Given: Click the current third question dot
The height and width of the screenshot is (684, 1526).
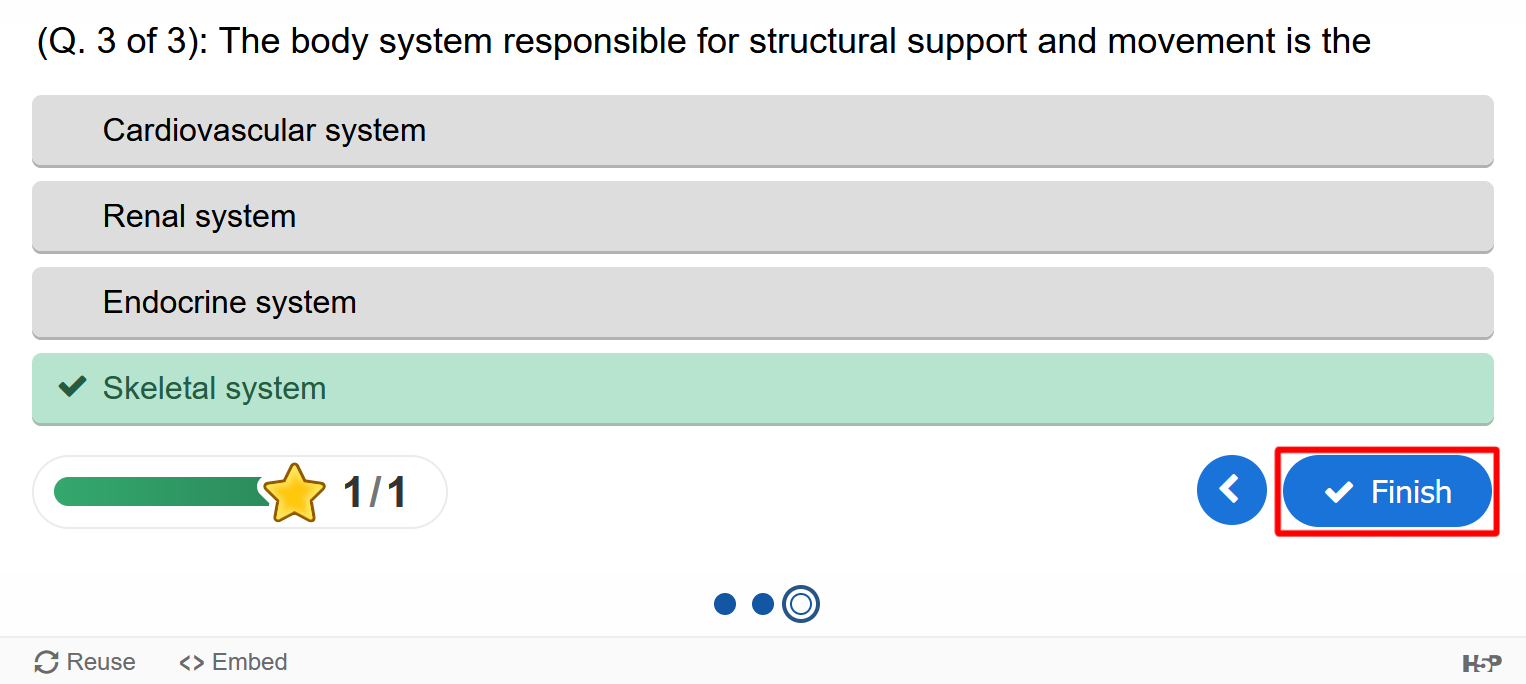Looking at the screenshot, I should (801, 604).
